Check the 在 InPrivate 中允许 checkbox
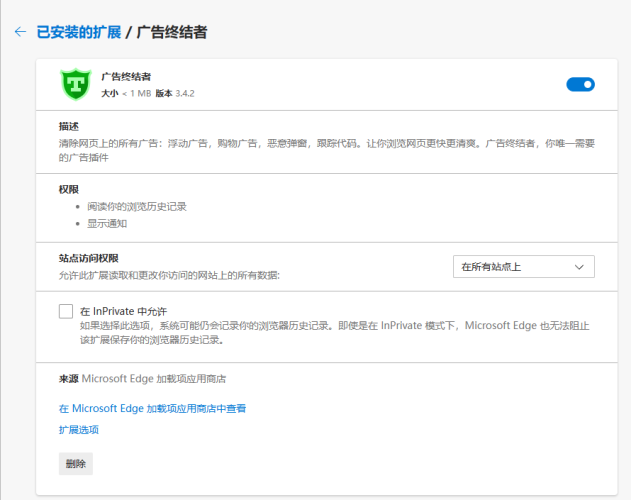The height and width of the screenshot is (500, 631). (x=66, y=311)
